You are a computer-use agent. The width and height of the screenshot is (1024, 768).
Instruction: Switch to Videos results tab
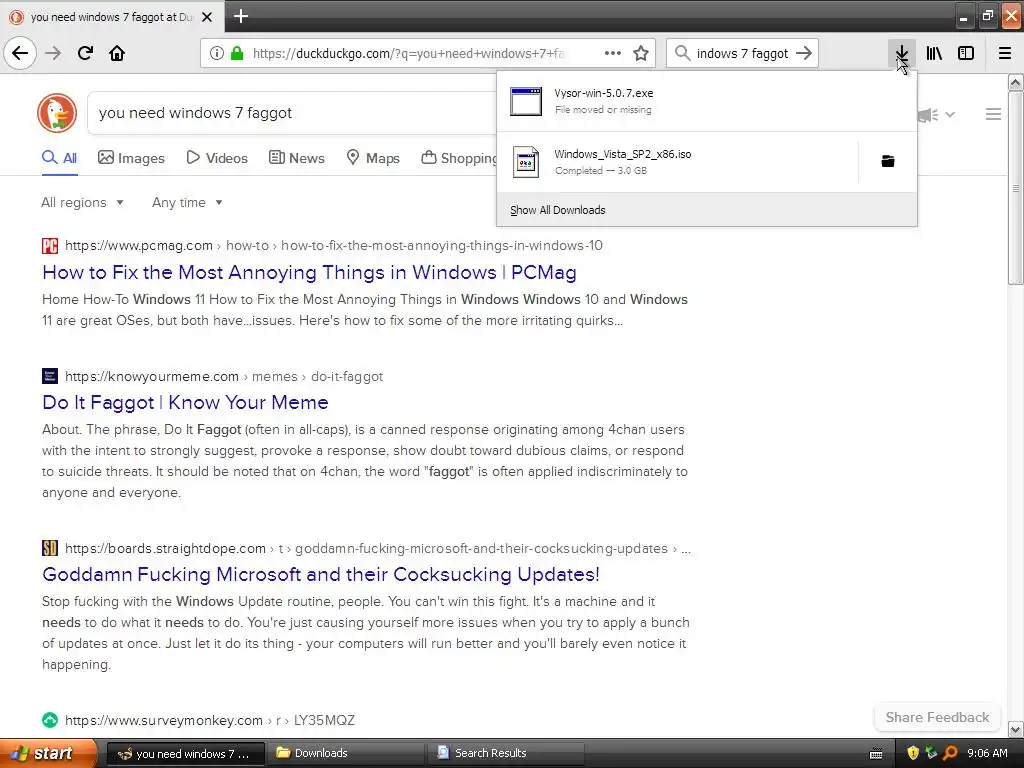[x=217, y=158]
